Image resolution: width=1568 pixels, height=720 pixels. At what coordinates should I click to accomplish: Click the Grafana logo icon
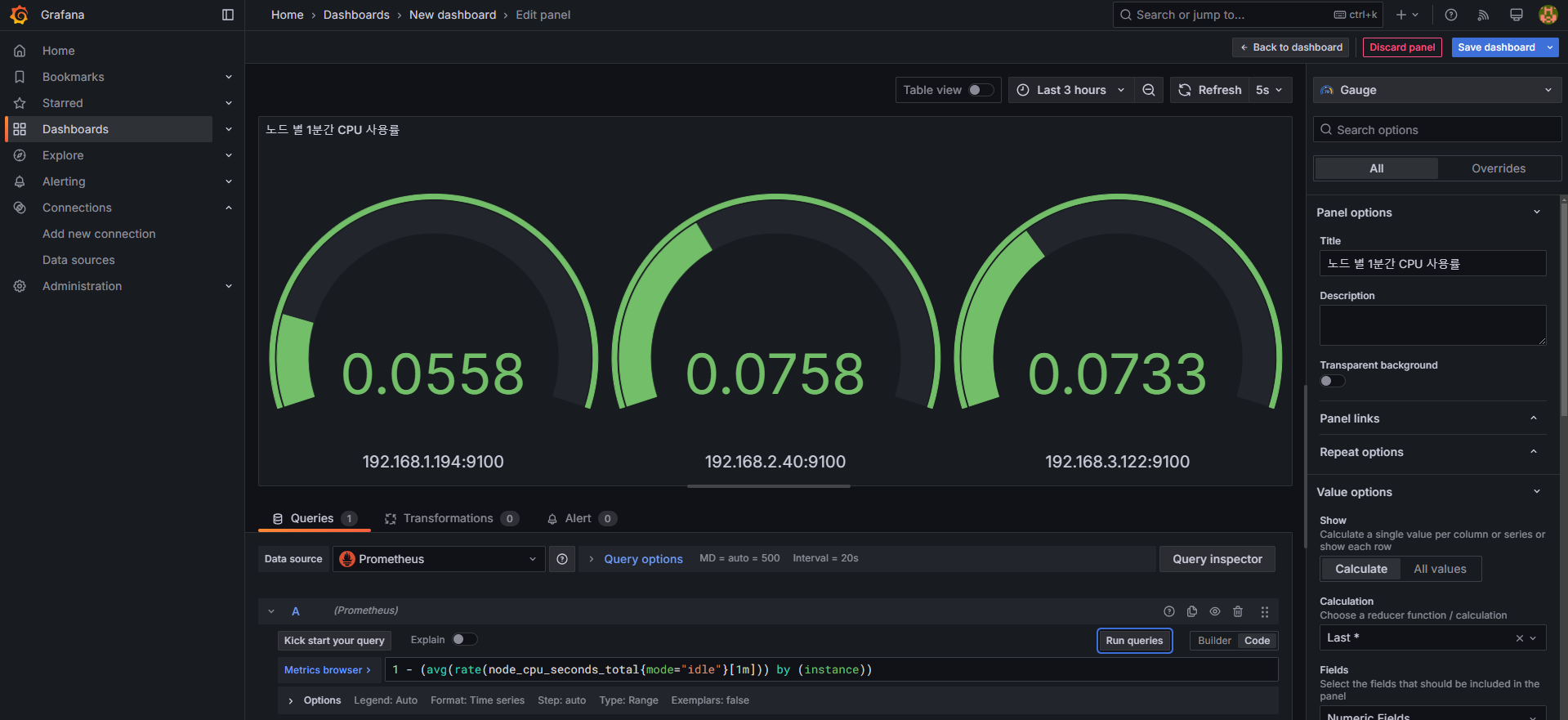[19, 15]
